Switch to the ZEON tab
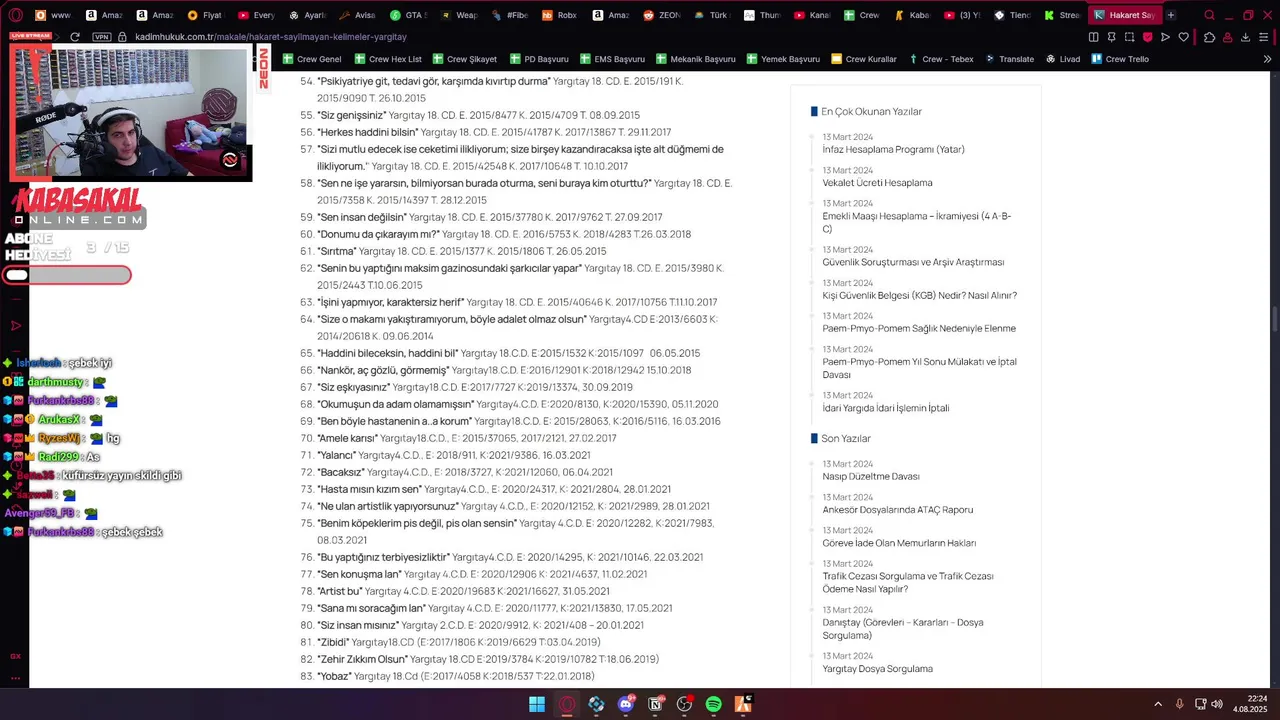 click(662, 15)
